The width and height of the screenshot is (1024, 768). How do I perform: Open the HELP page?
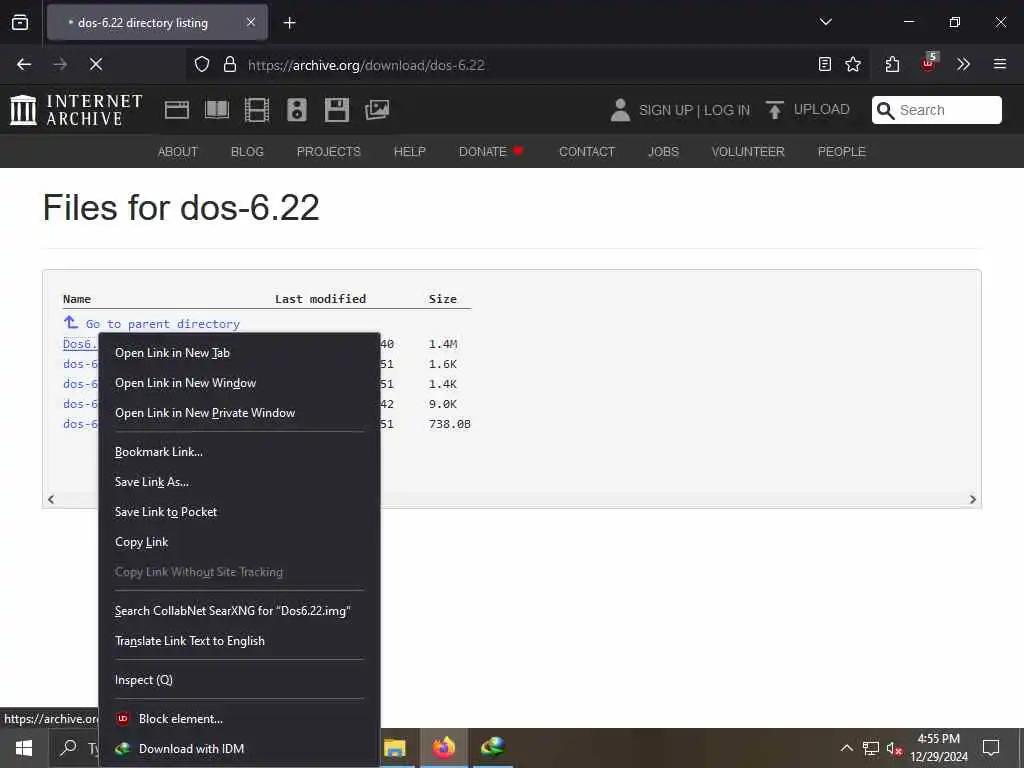[409, 152]
